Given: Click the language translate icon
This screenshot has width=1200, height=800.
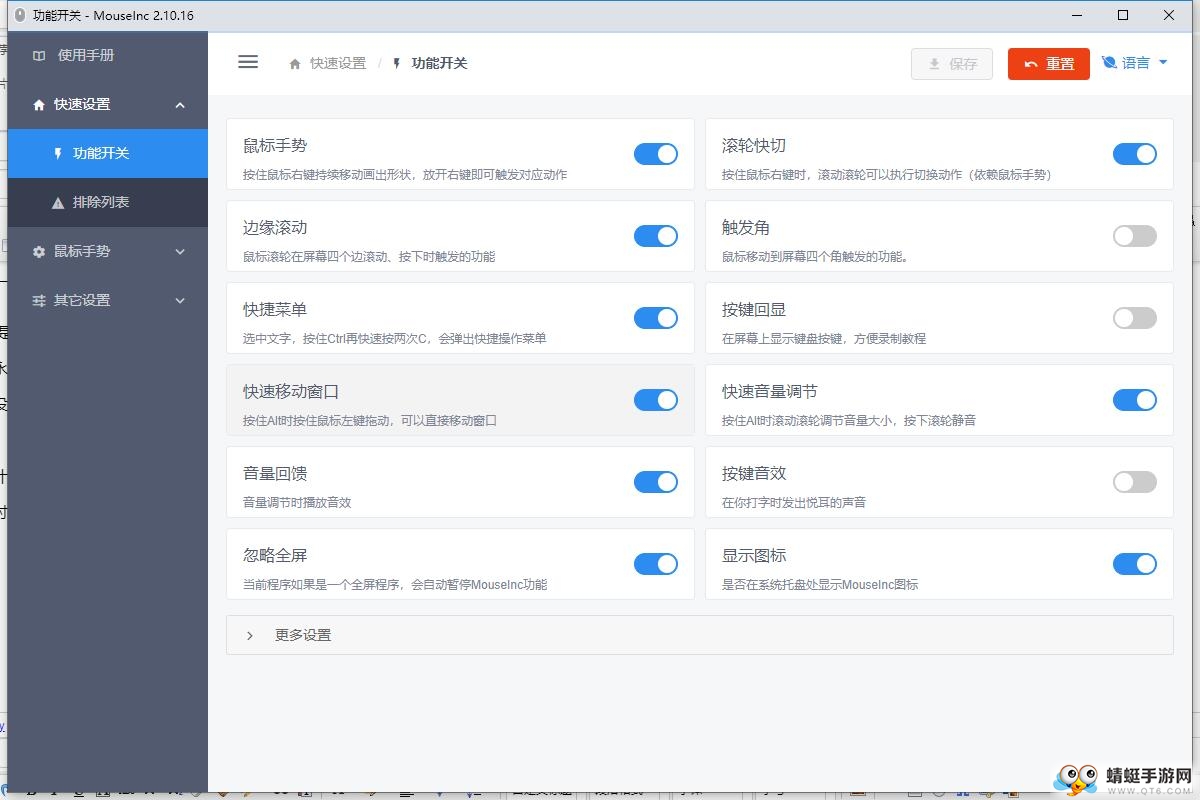Looking at the screenshot, I should point(1109,63).
